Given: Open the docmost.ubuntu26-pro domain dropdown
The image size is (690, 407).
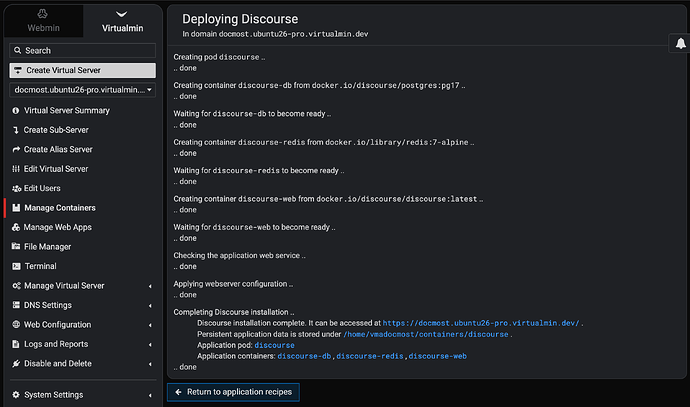Looking at the screenshot, I should [82, 90].
